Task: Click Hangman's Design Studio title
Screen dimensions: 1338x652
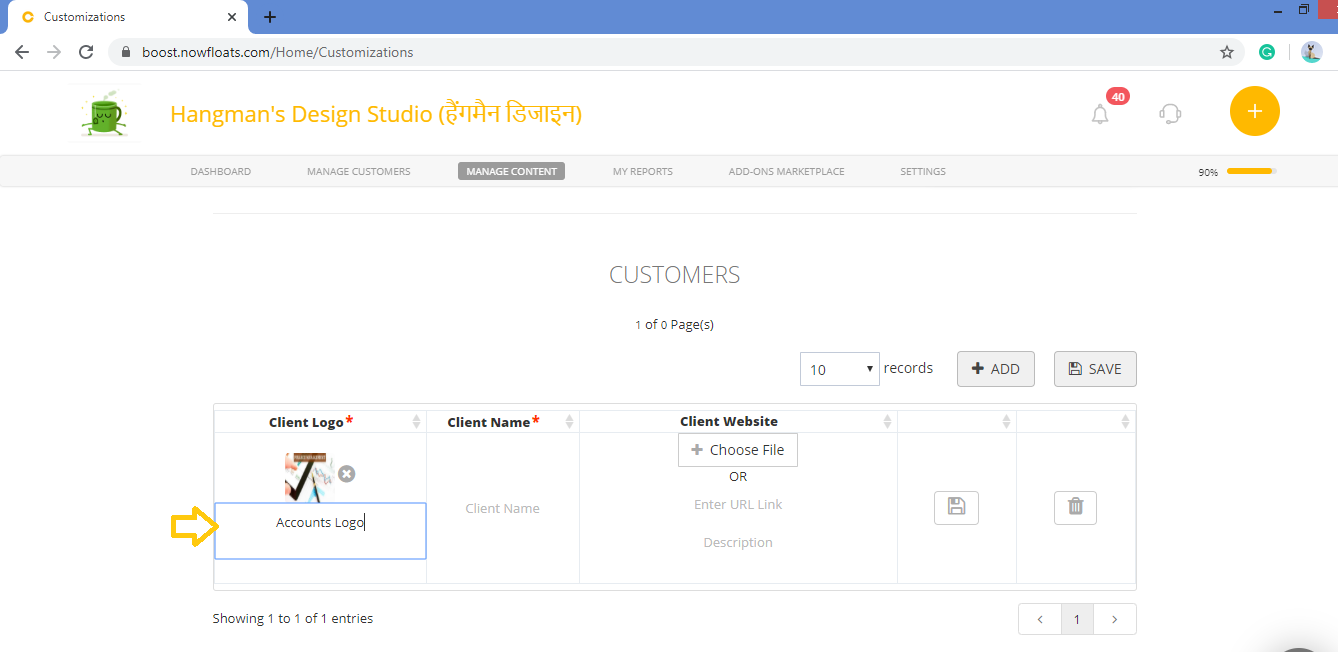Action: click(376, 114)
